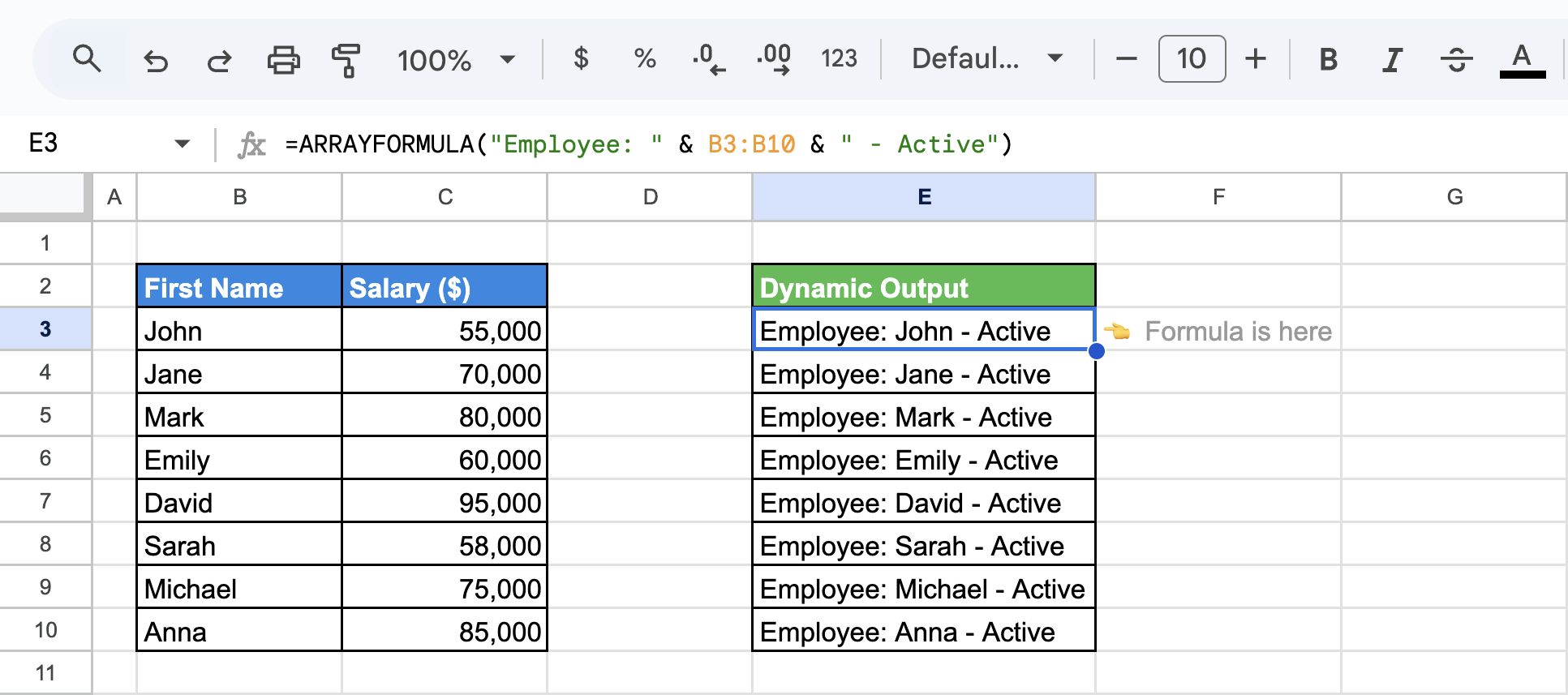
Task: Select column E header
Action: pyautogui.click(x=924, y=197)
